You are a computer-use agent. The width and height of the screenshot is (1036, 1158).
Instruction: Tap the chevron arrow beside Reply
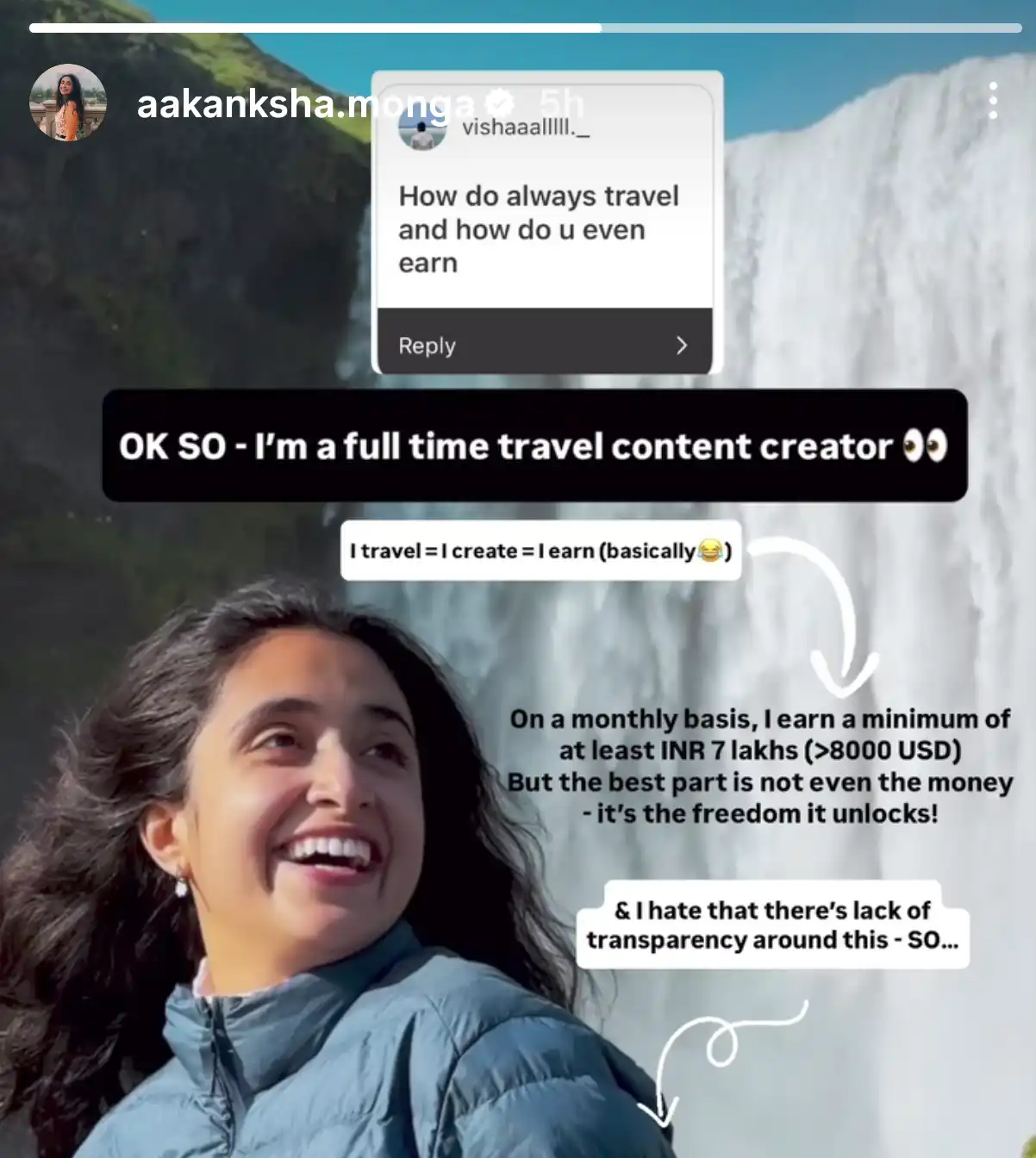[x=682, y=346]
